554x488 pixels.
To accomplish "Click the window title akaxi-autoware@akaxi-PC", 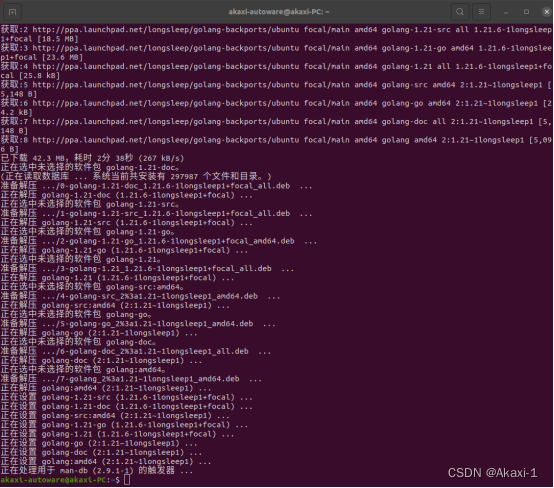I will [279, 12].
